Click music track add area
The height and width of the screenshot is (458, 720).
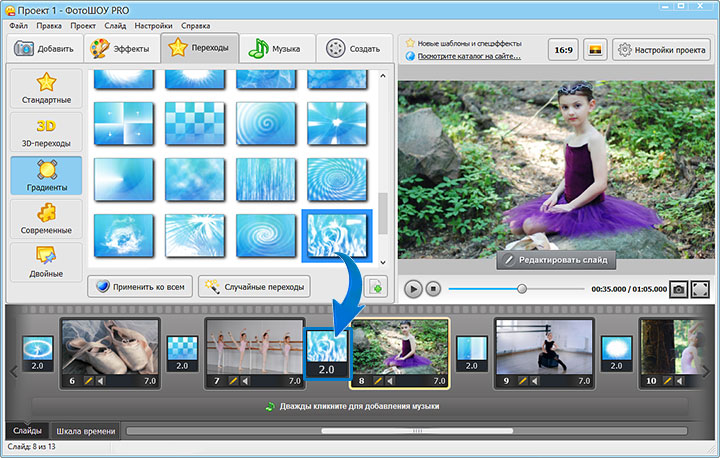click(x=360, y=407)
